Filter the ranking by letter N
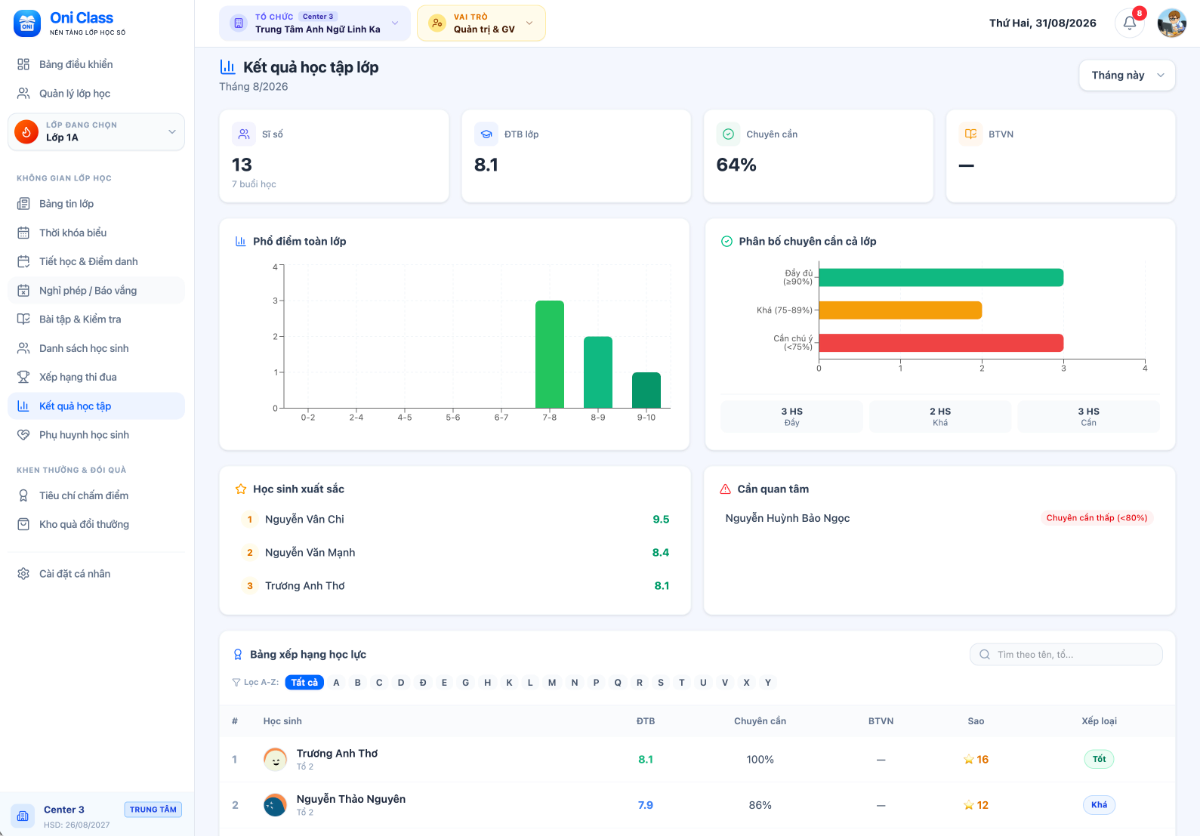The width and height of the screenshot is (1200, 836). point(574,683)
